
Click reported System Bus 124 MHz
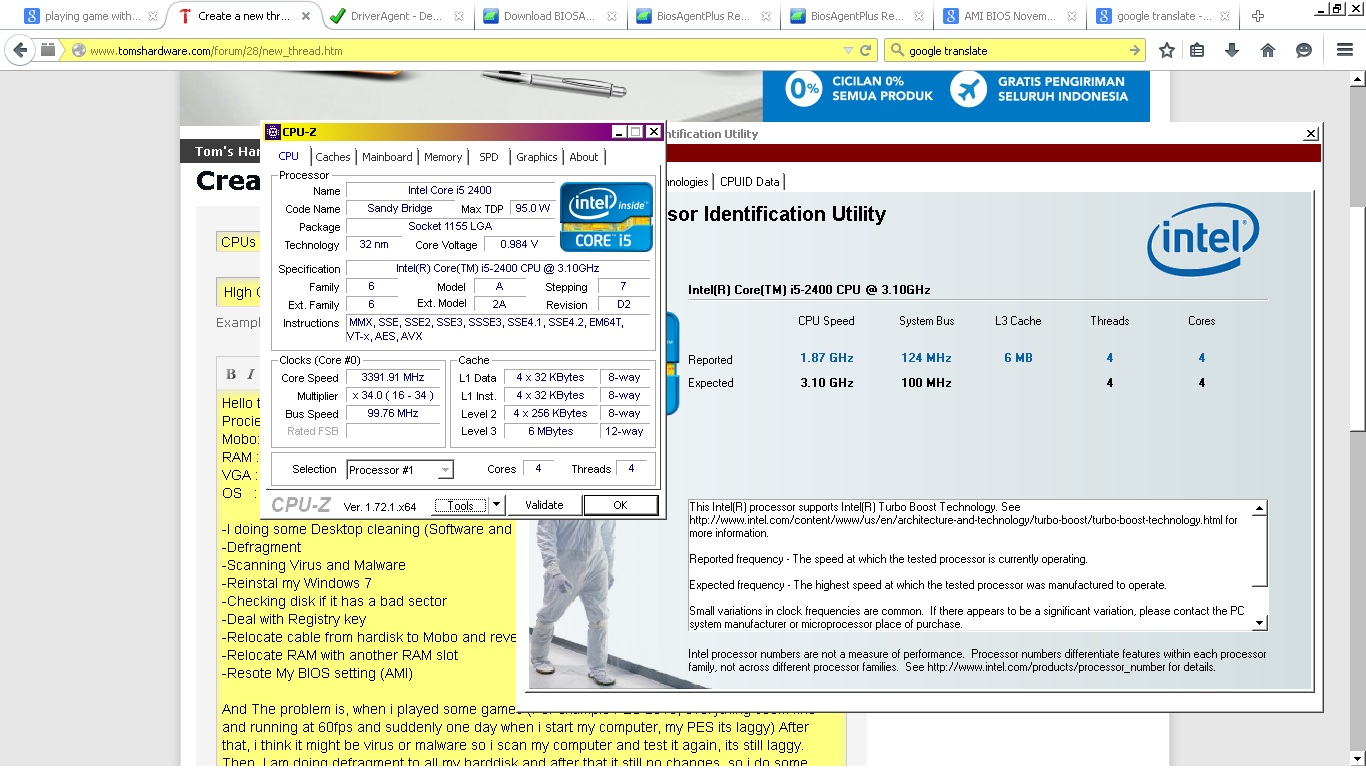pyautogui.click(x=926, y=358)
